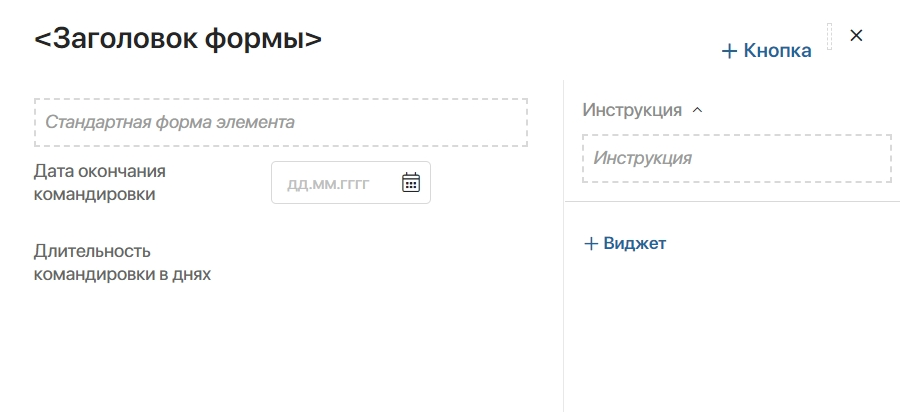Click the Кнопка text label

pos(778,51)
